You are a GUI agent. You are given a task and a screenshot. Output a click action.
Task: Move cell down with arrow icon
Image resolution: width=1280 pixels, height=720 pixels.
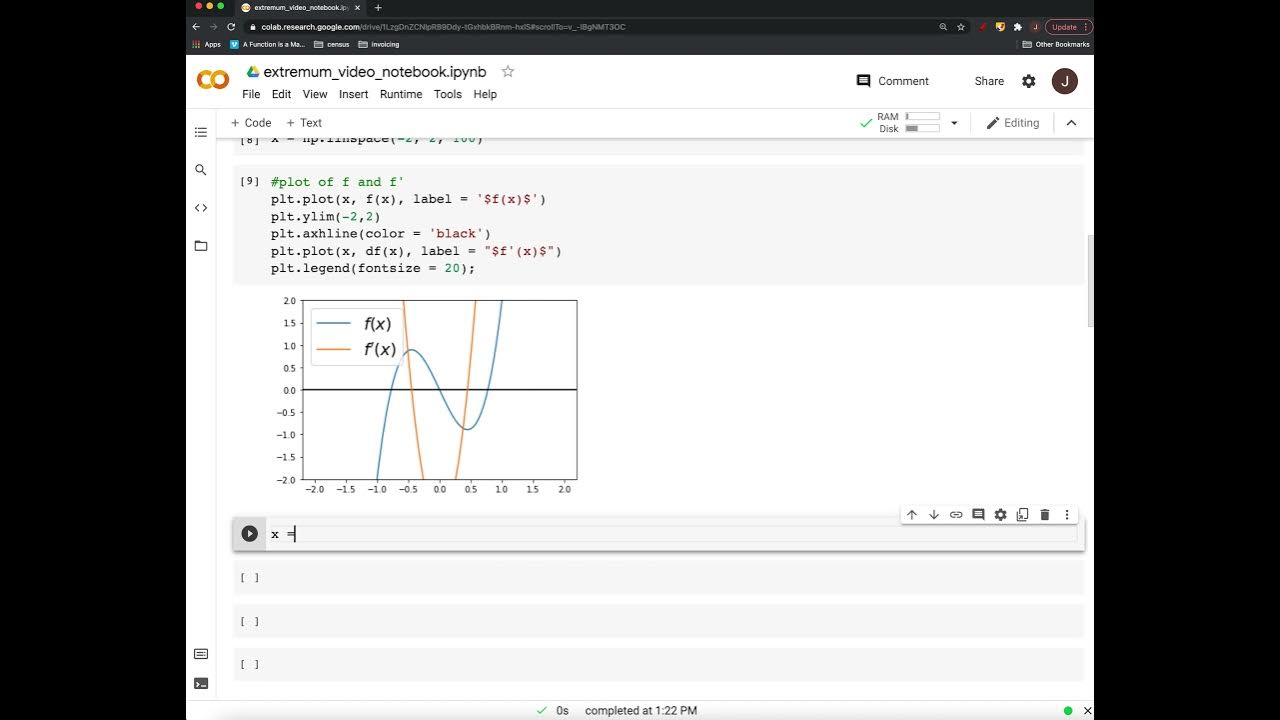934,515
